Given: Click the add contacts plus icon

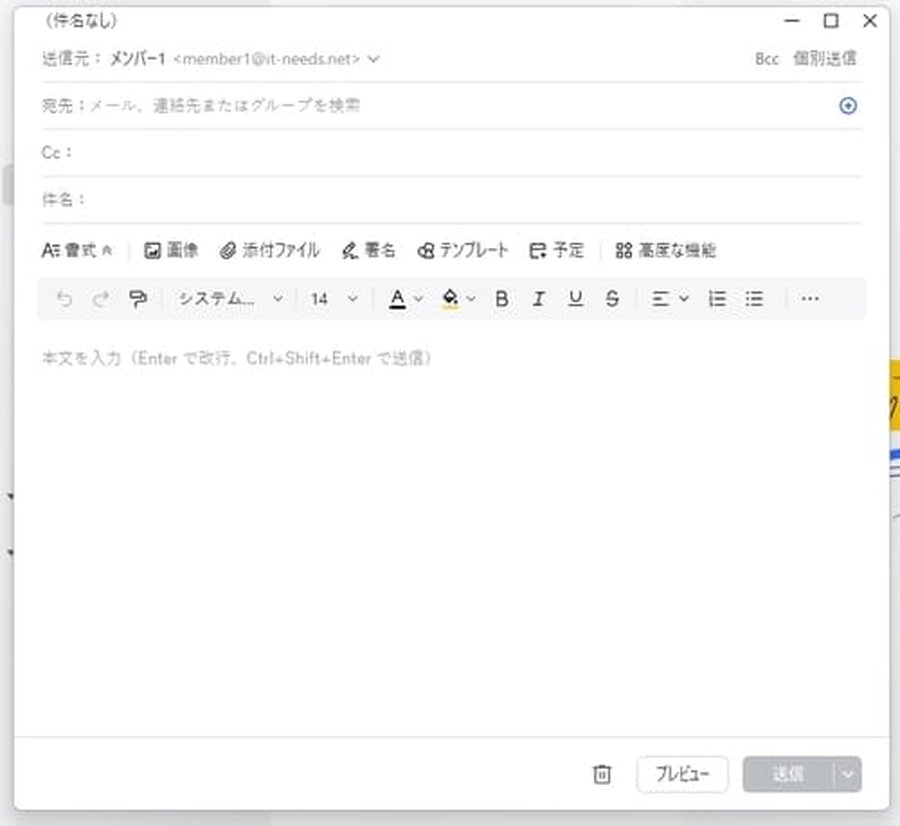Looking at the screenshot, I should point(848,106).
